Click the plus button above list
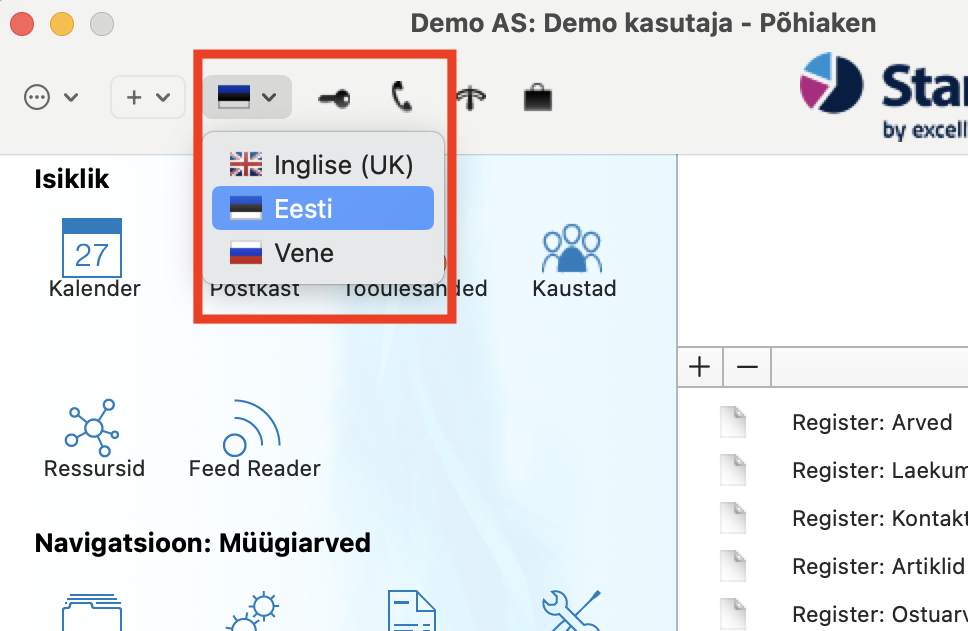Image resolution: width=968 pixels, height=631 pixels. coord(700,367)
